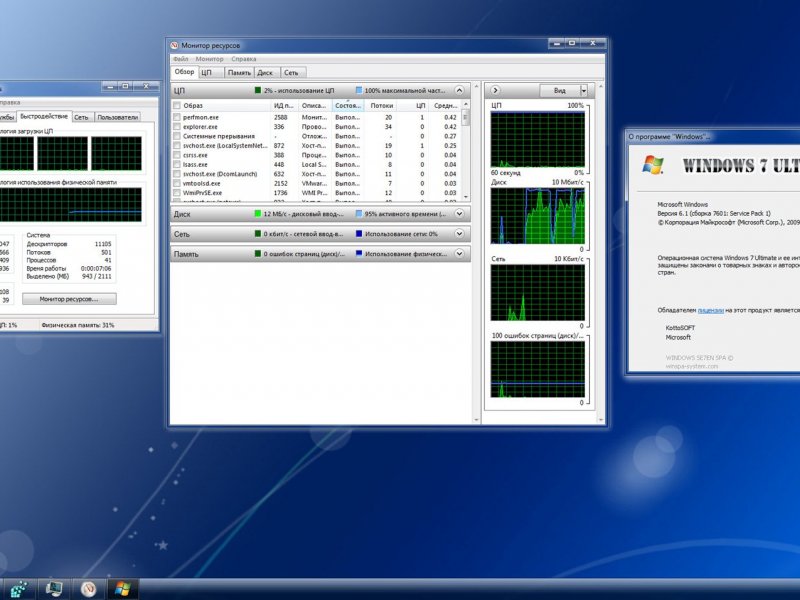Click the uptime value 0:00:07:06 in Task Manager
The height and width of the screenshot is (600, 800).
(x=96, y=268)
